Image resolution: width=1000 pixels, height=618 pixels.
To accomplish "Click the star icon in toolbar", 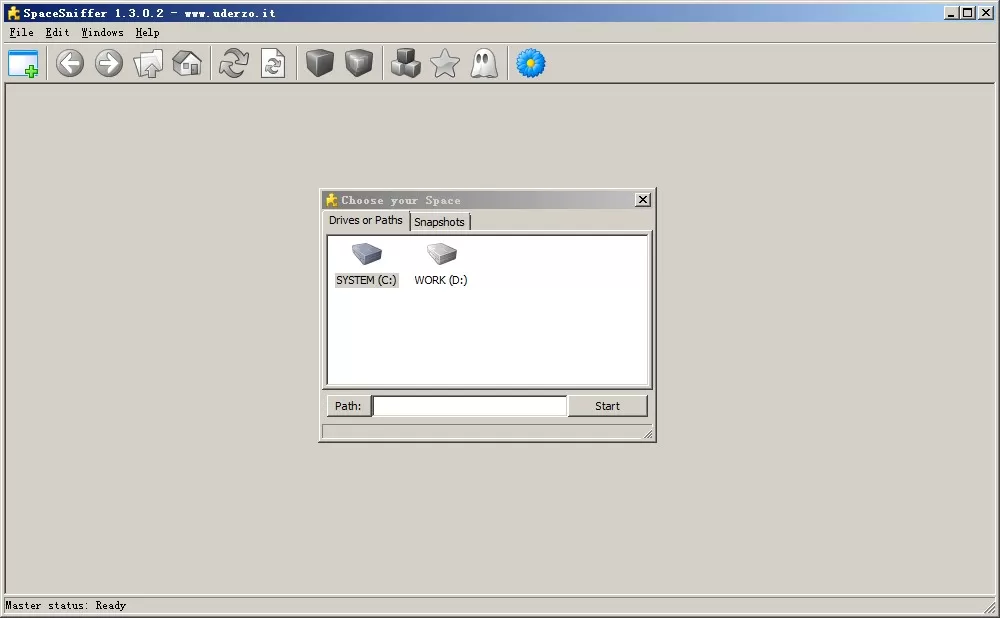I will (x=445, y=64).
